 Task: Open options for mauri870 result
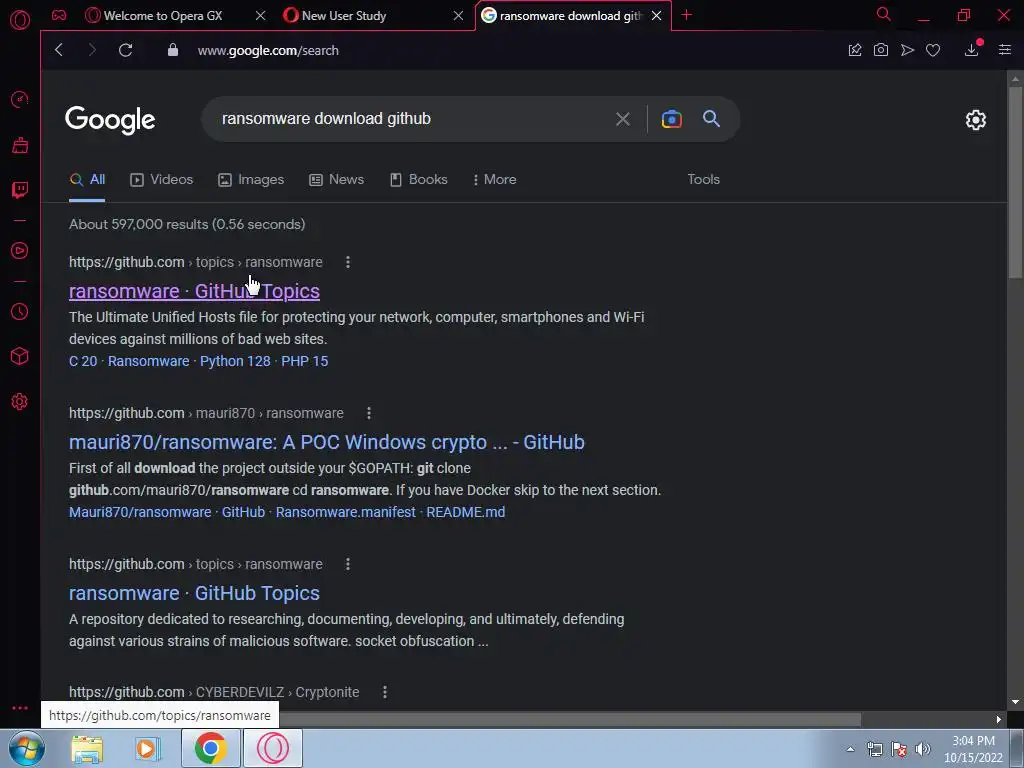coord(368,413)
